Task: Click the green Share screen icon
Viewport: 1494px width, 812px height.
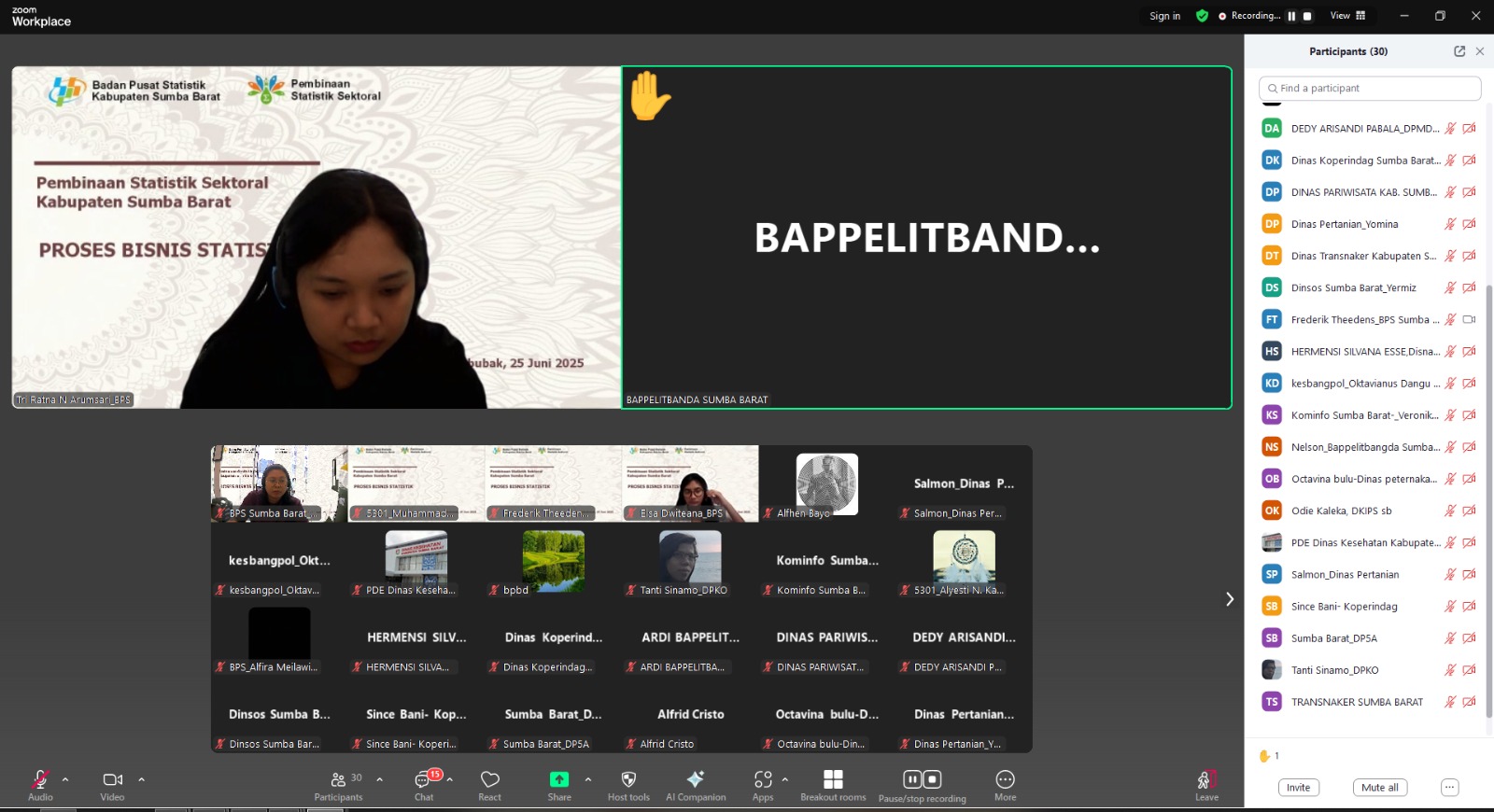Action: [x=559, y=780]
